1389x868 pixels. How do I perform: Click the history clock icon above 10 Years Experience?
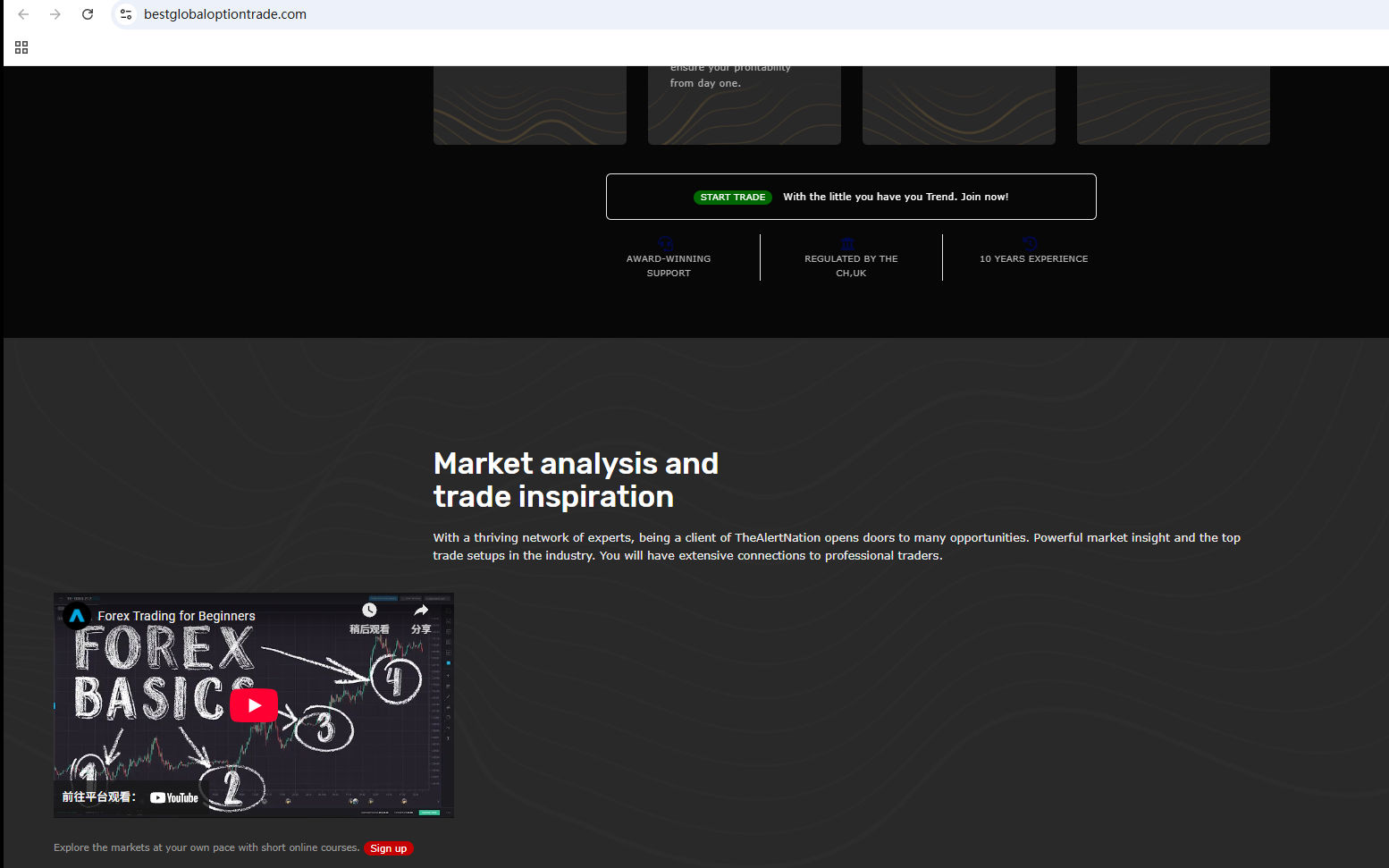click(x=1030, y=243)
